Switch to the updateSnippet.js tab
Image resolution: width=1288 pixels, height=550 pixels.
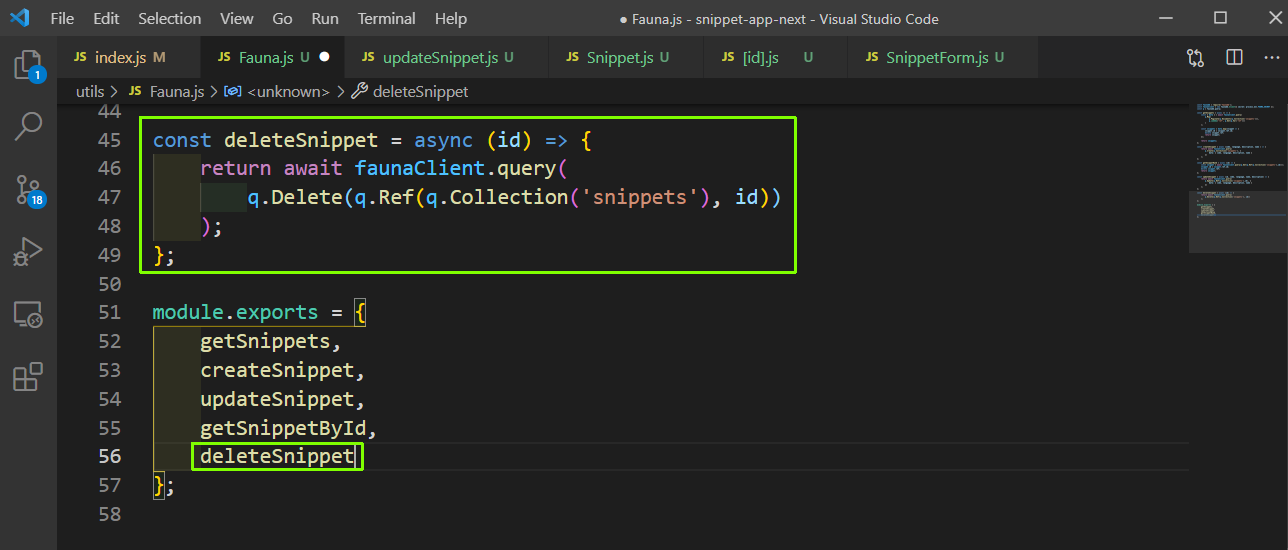tap(446, 58)
